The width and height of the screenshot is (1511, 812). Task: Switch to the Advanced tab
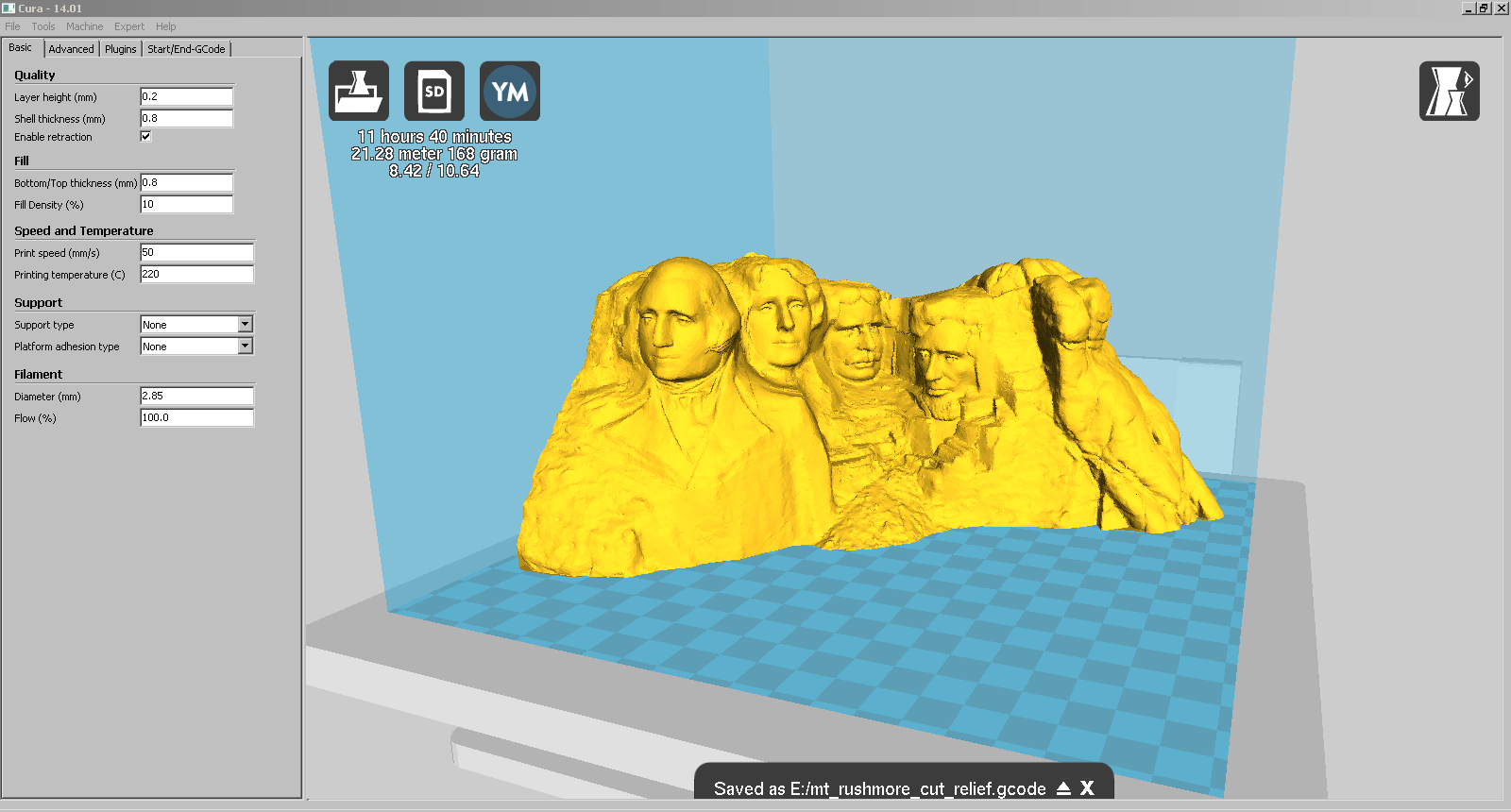click(x=72, y=49)
